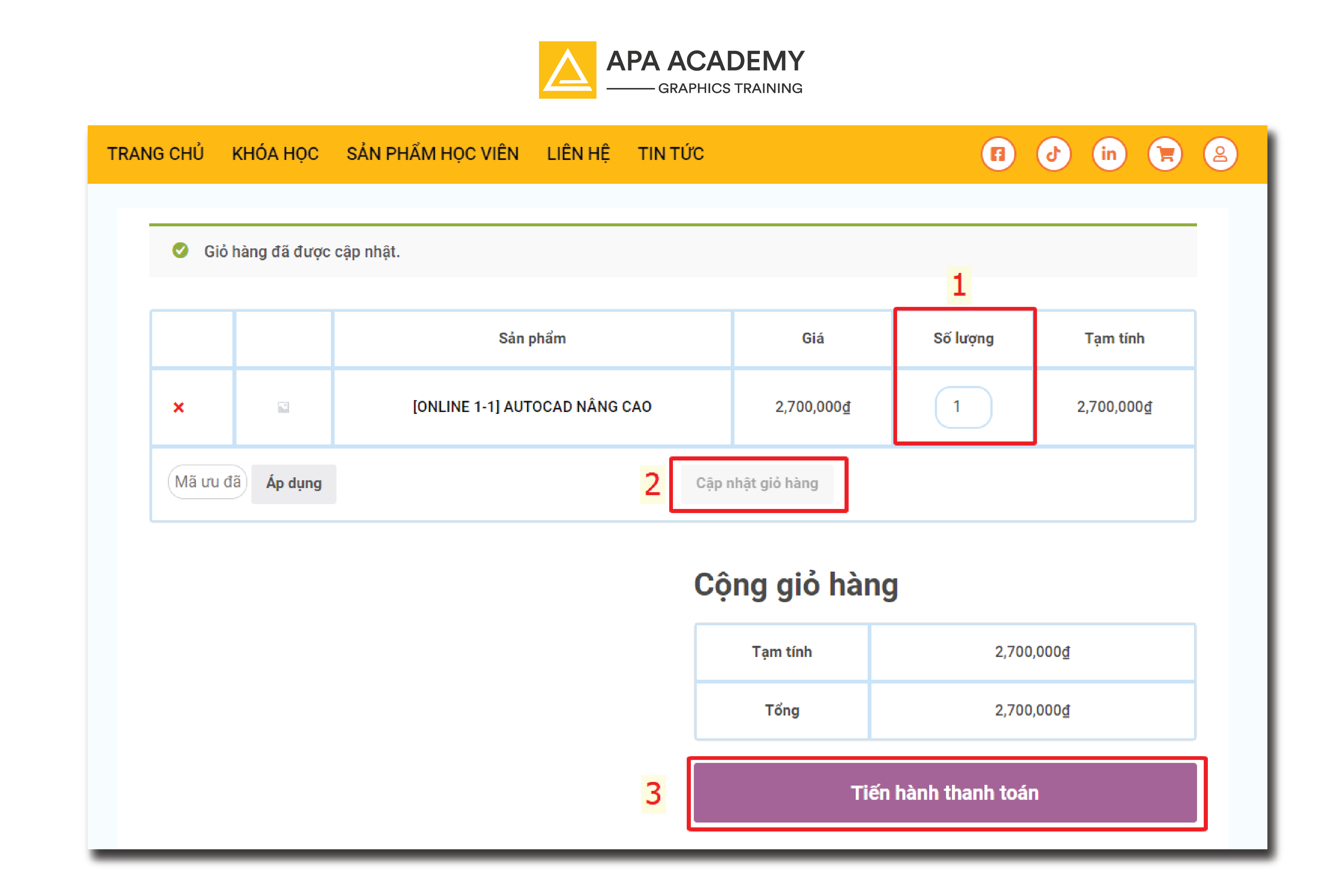
Task: Click the product thumbnail placeholder
Action: [283, 408]
